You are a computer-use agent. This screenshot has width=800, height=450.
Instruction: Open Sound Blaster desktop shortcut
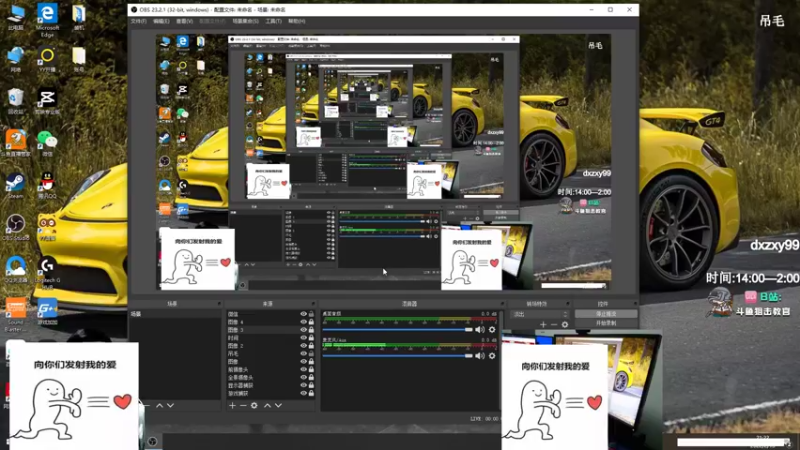(x=15, y=315)
